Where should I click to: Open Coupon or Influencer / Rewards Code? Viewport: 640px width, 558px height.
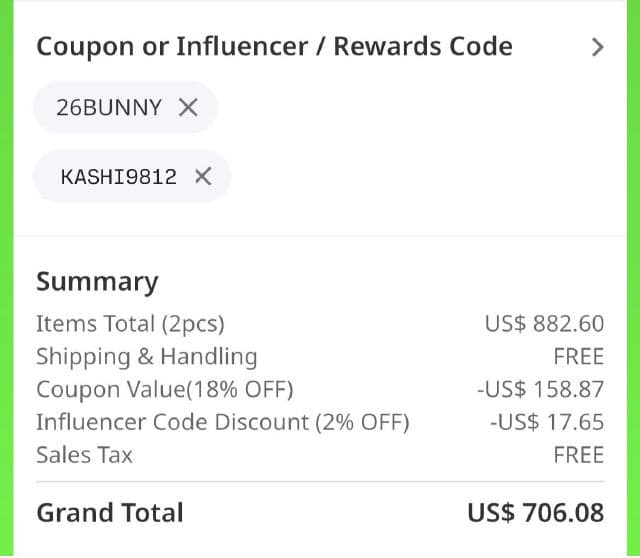(274, 47)
